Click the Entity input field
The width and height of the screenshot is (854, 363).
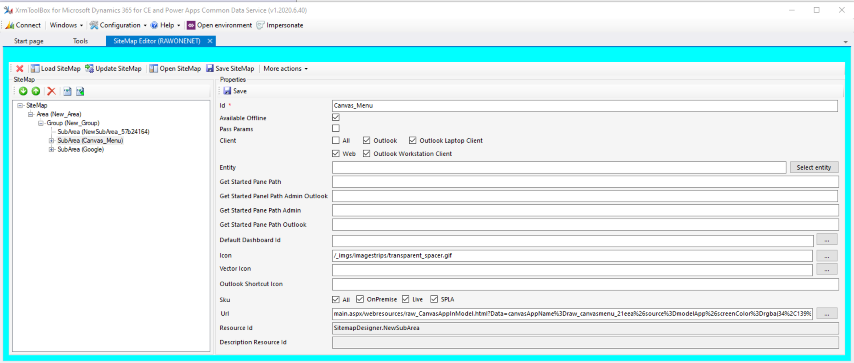click(559, 167)
